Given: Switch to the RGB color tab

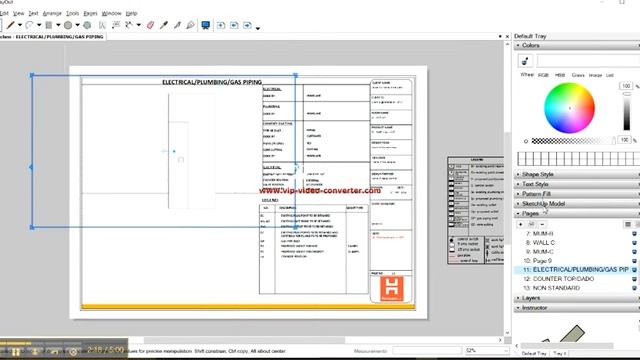Looking at the screenshot, I should [x=543, y=75].
